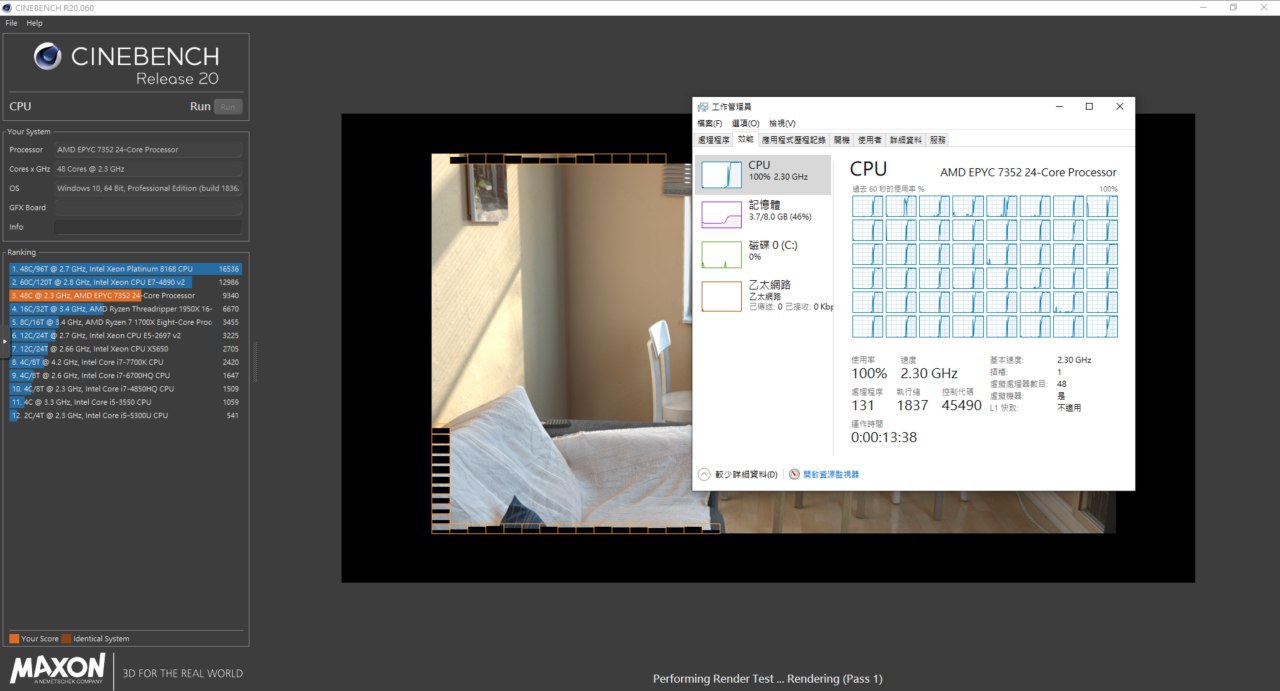Select Xeon Platinum 8168 ranking row
This screenshot has width=1280, height=691.
[x=125, y=269]
